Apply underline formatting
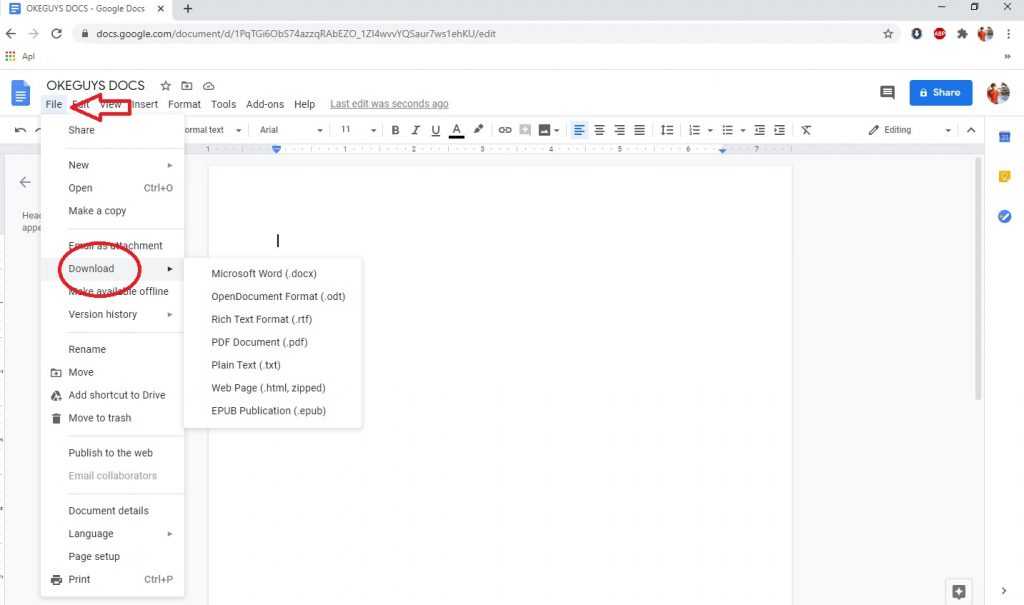The width and height of the screenshot is (1024, 605). pos(436,130)
